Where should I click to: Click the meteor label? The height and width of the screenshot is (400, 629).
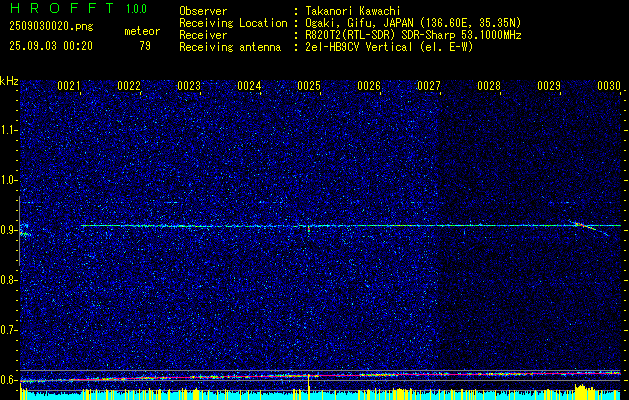click(x=142, y=31)
